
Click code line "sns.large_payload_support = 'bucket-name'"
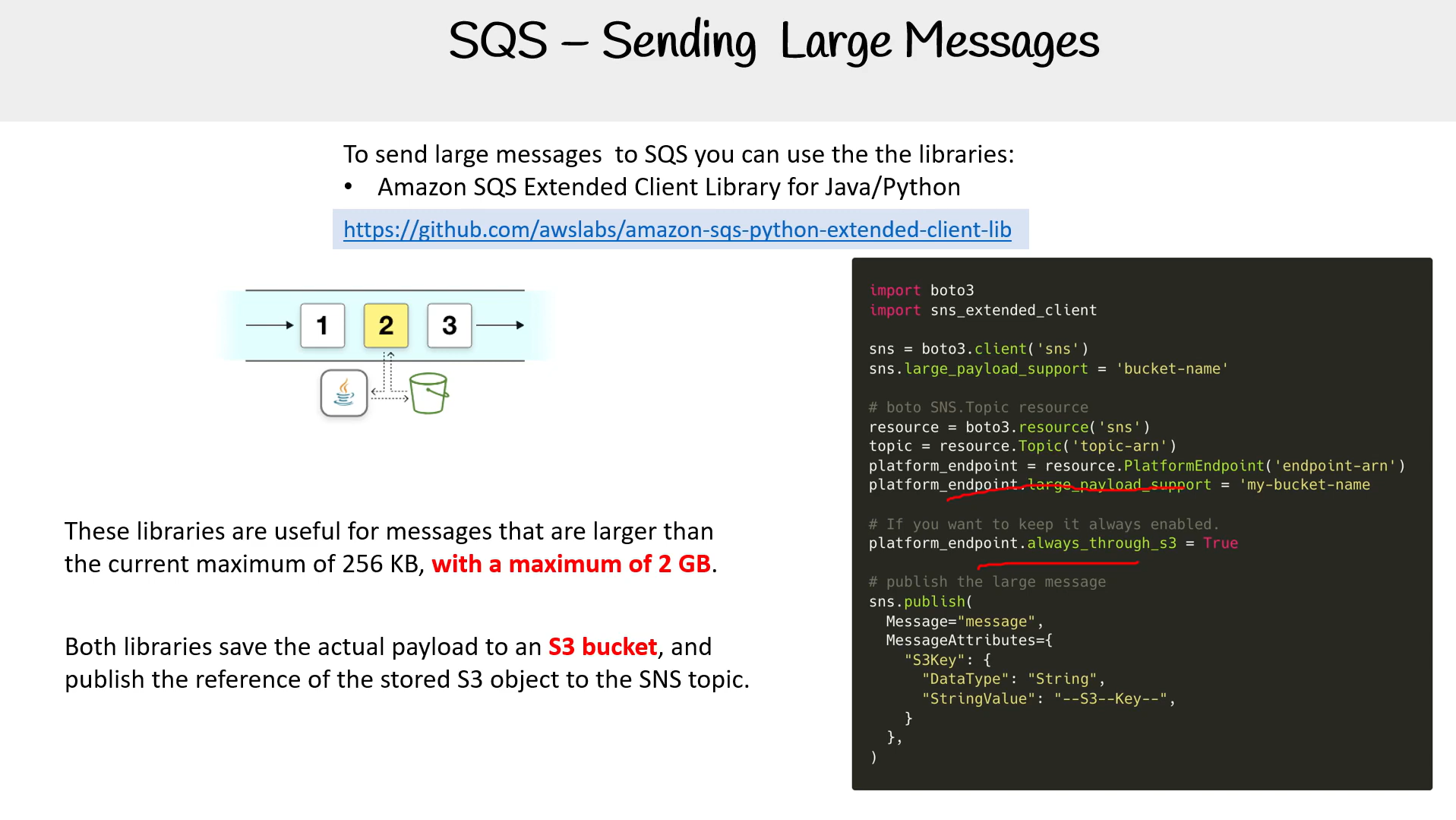(1049, 369)
